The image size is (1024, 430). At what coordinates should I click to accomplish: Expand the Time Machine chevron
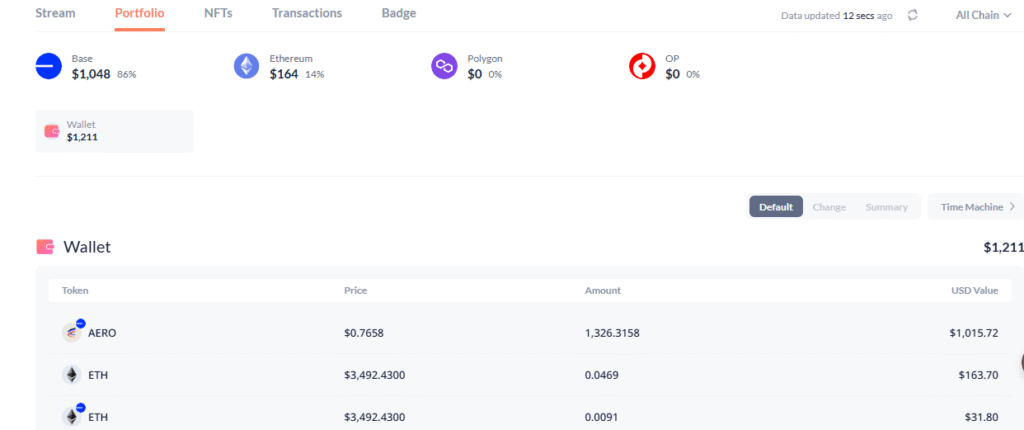coord(1013,207)
